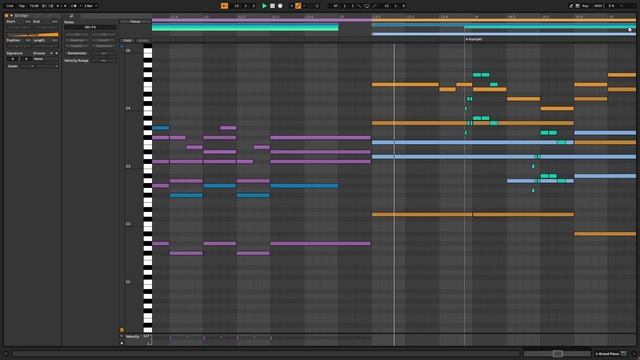Start playback with the green Play button
640x360 pixels.
coord(264,6)
